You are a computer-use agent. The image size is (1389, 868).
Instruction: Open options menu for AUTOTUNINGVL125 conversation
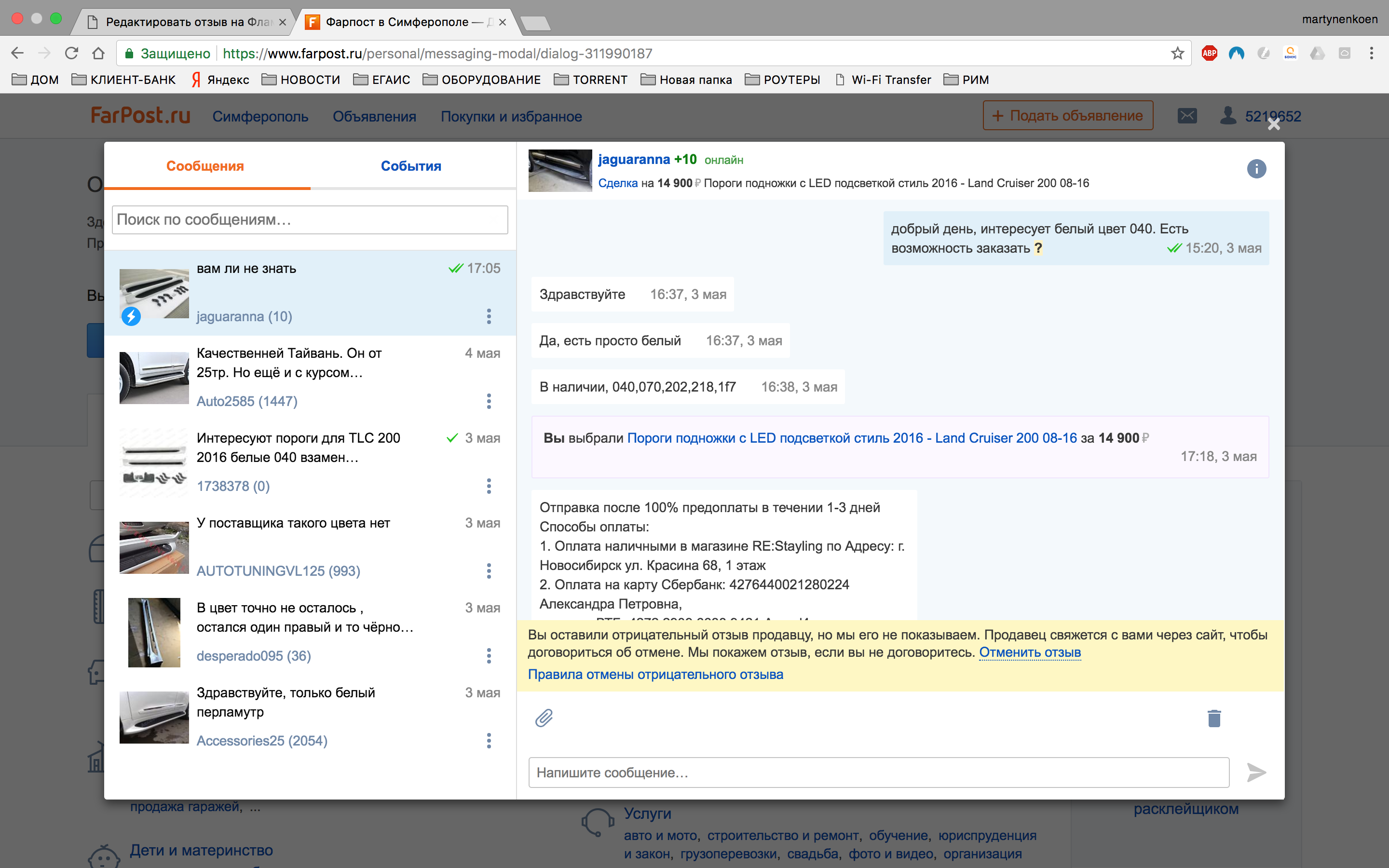pyautogui.click(x=489, y=571)
